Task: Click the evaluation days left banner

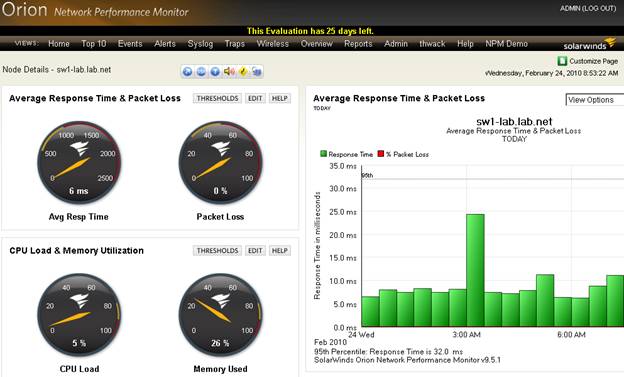Action: click(310, 31)
